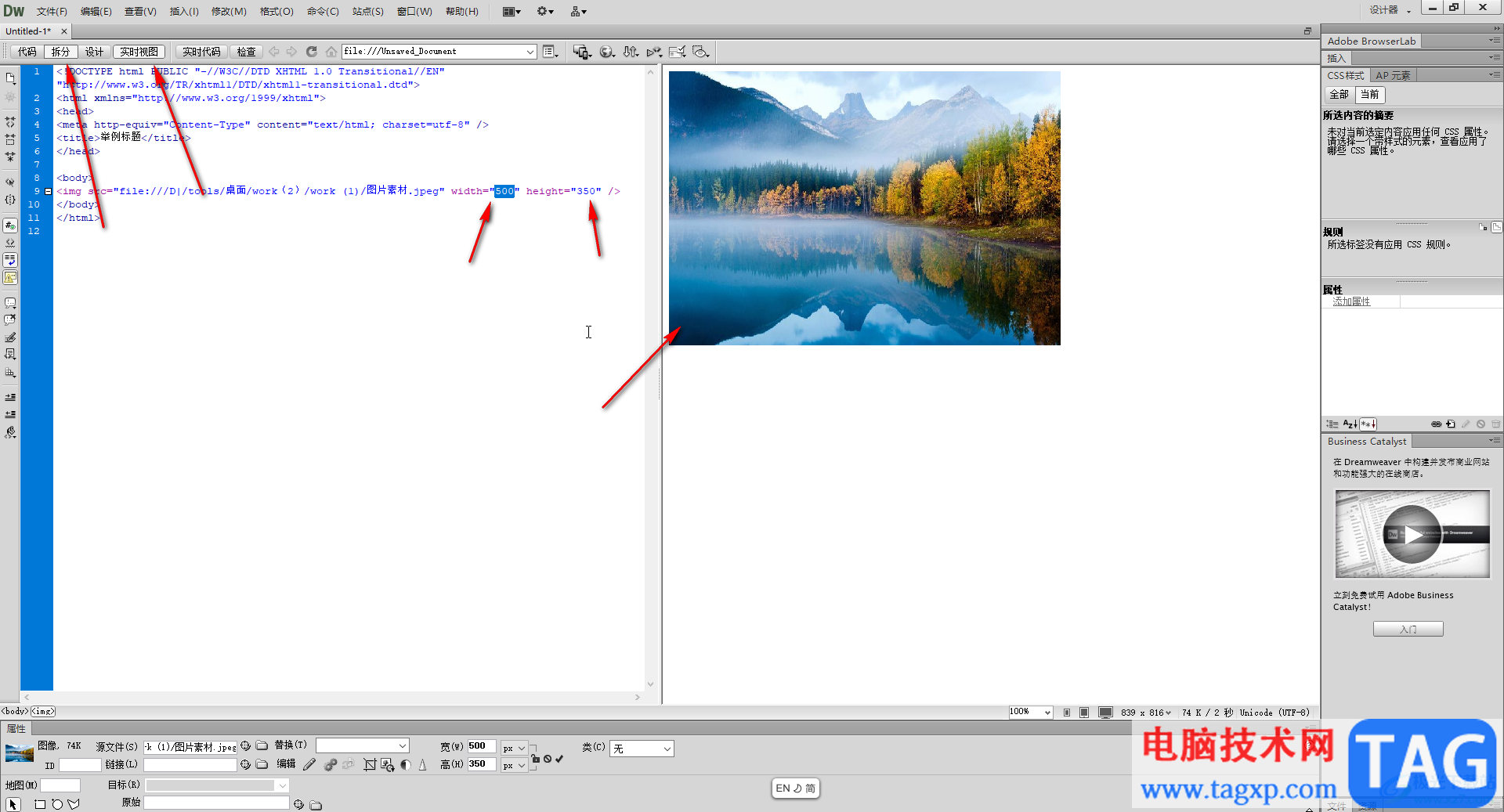
Task: Open the 100% zoom level dropdown
Action: [1031, 712]
